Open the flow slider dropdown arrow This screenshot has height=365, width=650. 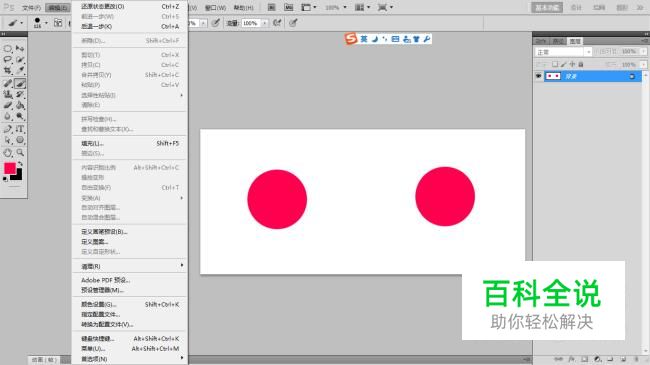(x=264, y=23)
